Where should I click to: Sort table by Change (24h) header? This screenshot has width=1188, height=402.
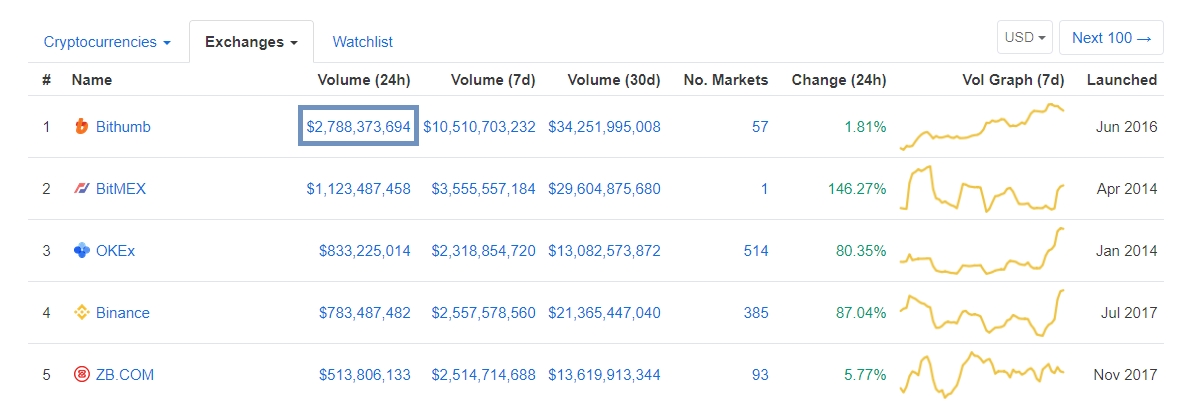point(838,80)
